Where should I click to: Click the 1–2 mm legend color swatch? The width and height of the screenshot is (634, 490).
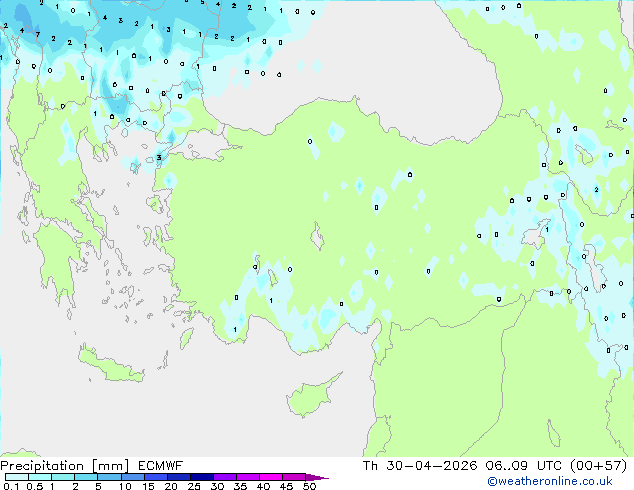[x=63, y=477]
